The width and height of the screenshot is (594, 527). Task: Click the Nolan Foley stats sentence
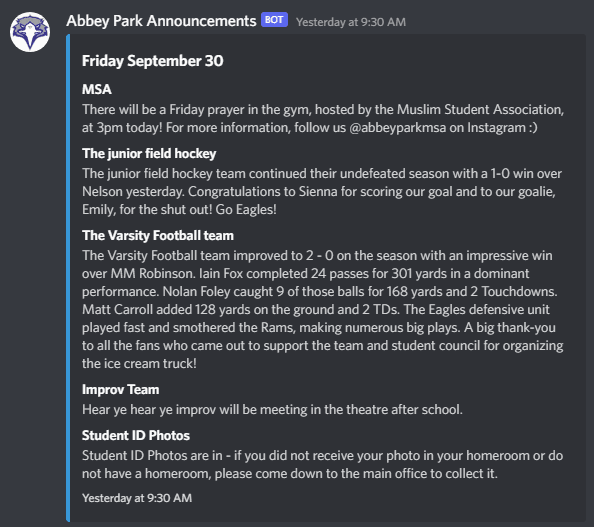(360, 292)
